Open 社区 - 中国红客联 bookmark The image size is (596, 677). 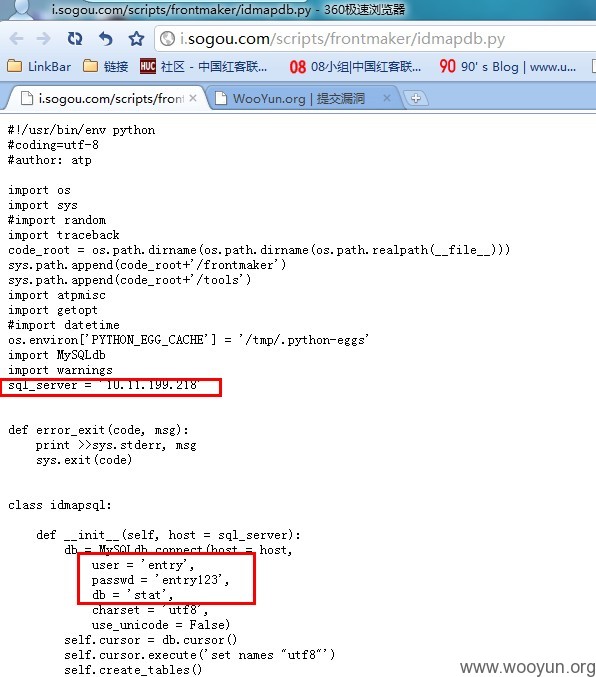coord(203,66)
